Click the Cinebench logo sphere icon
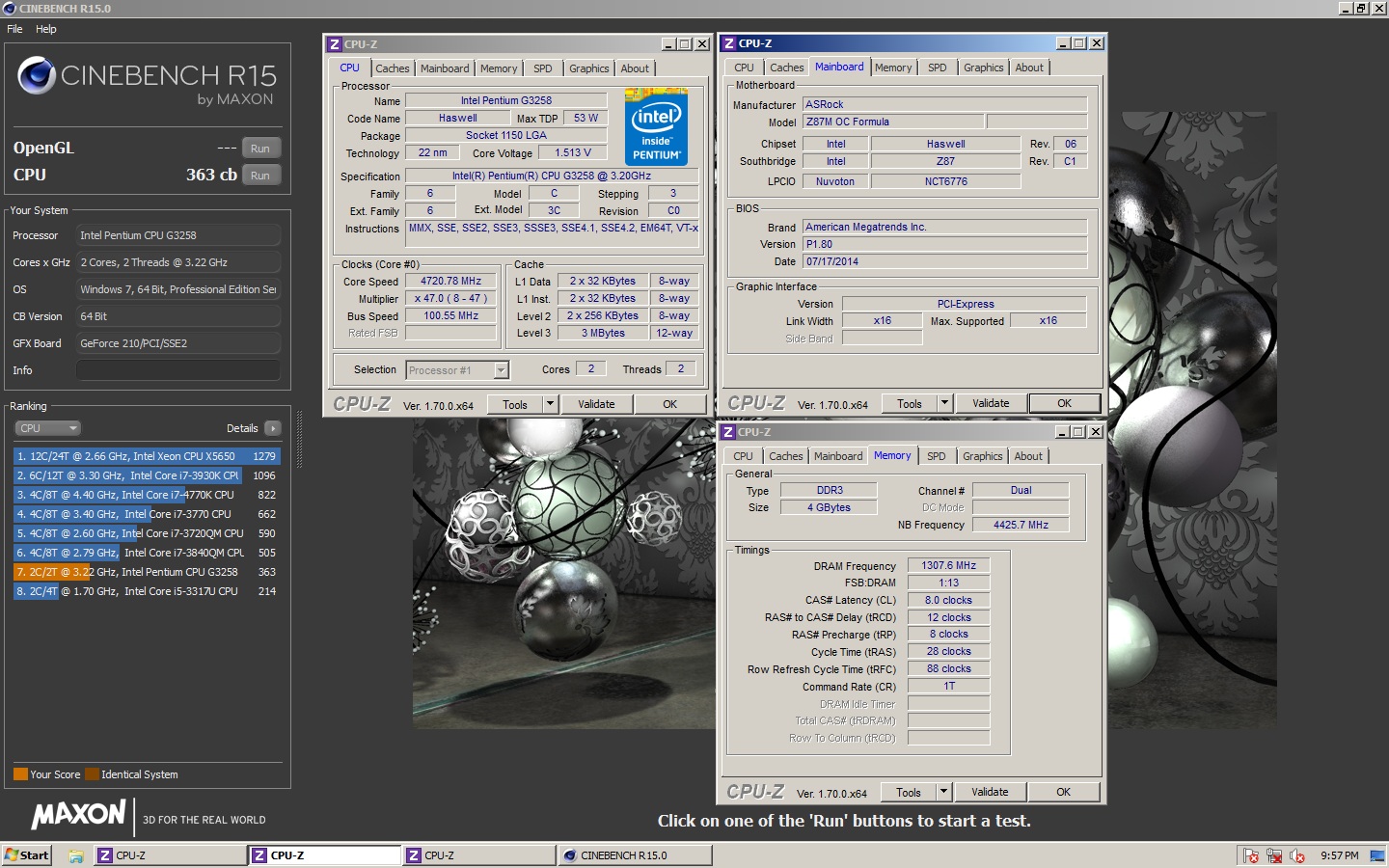The width and height of the screenshot is (1389, 868). pyautogui.click(x=37, y=75)
